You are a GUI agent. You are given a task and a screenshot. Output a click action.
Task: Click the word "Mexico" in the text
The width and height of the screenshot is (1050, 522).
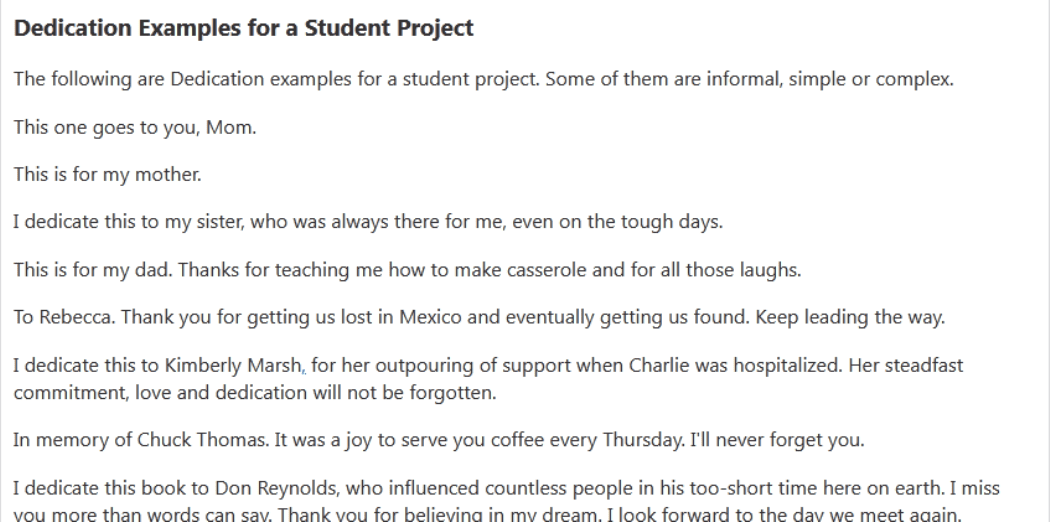click(430, 317)
